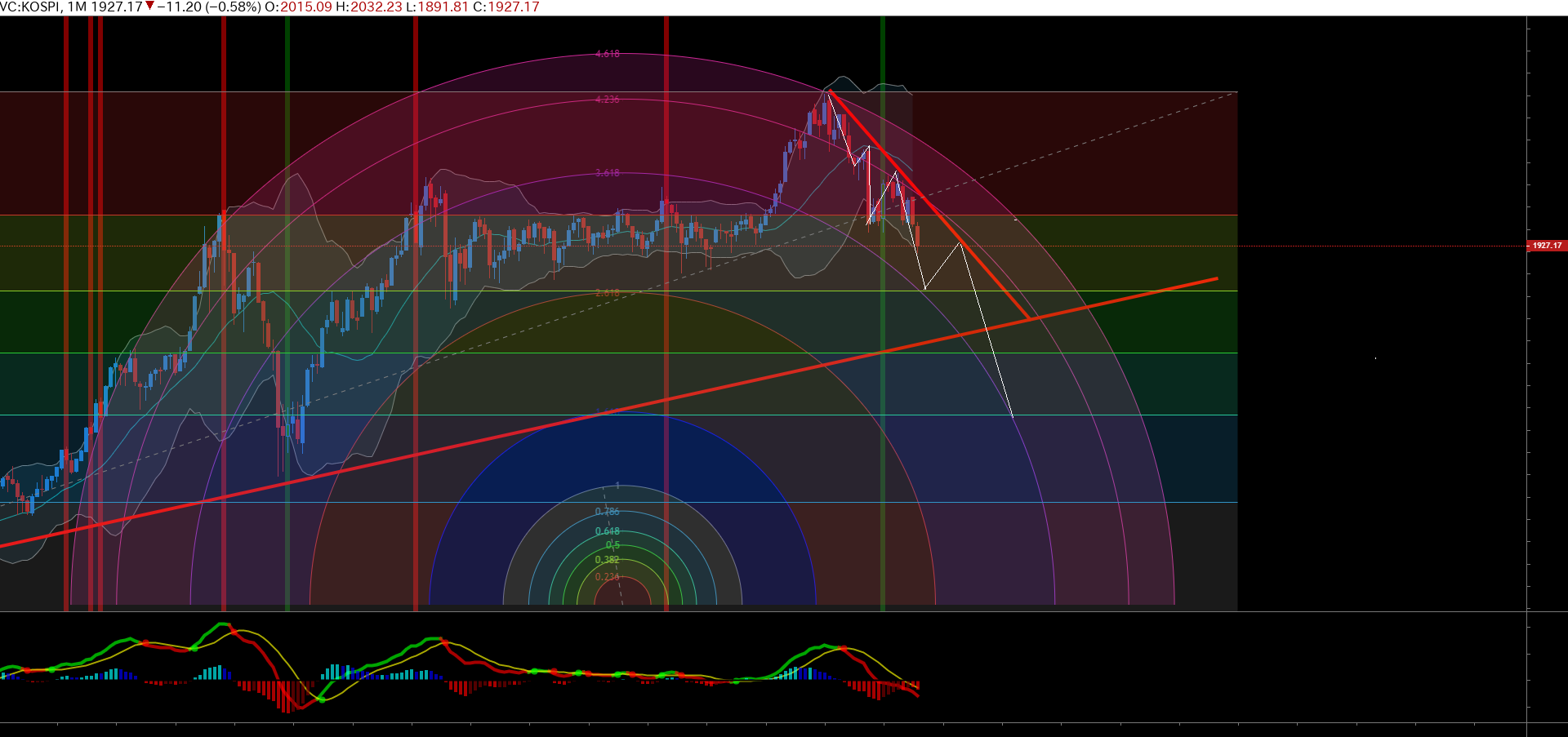Click the open price value 2015.09
The width and height of the screenshot is (1568, 737).
306,7
